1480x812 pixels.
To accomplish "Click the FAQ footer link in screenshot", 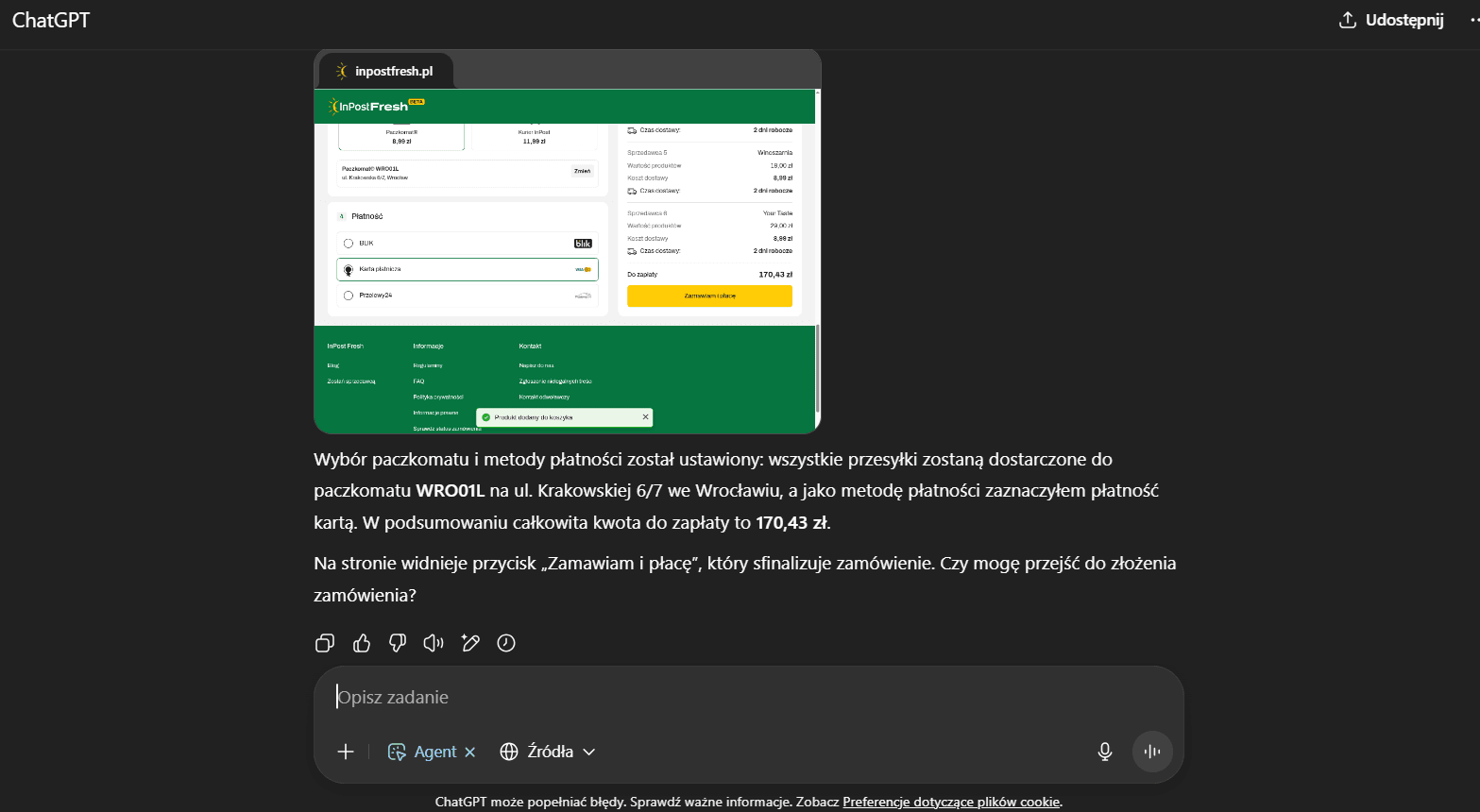I will 418,381.
